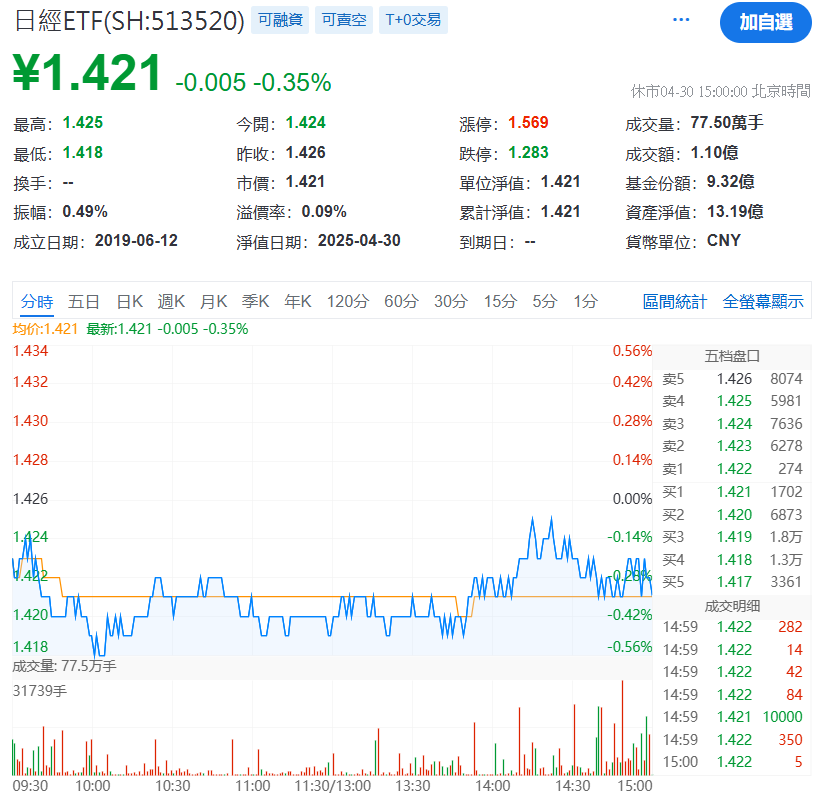The width and height of the screenshot is (823, 801).
Task: Show the 年K chart tab
Action: [x=298, y=302]
